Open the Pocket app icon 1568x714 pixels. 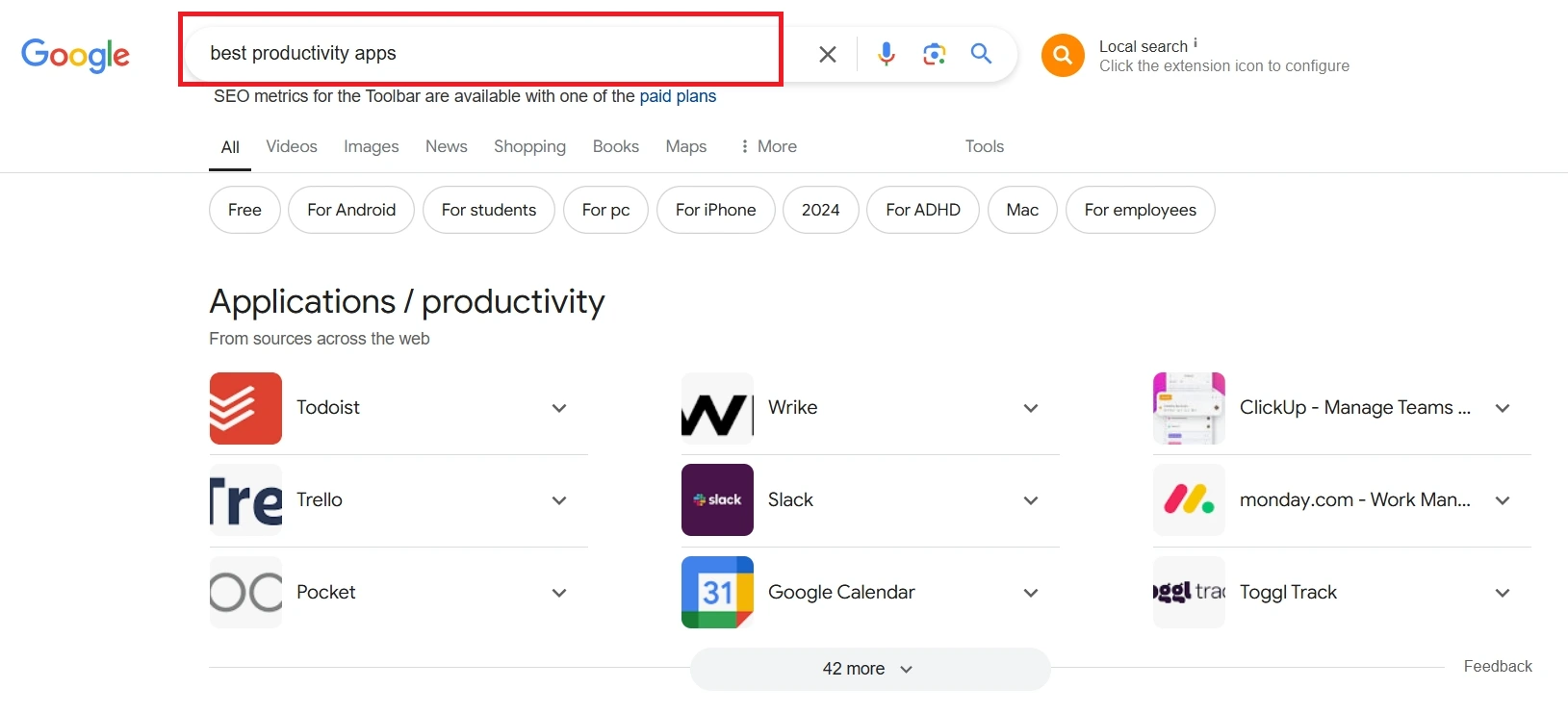245,593
